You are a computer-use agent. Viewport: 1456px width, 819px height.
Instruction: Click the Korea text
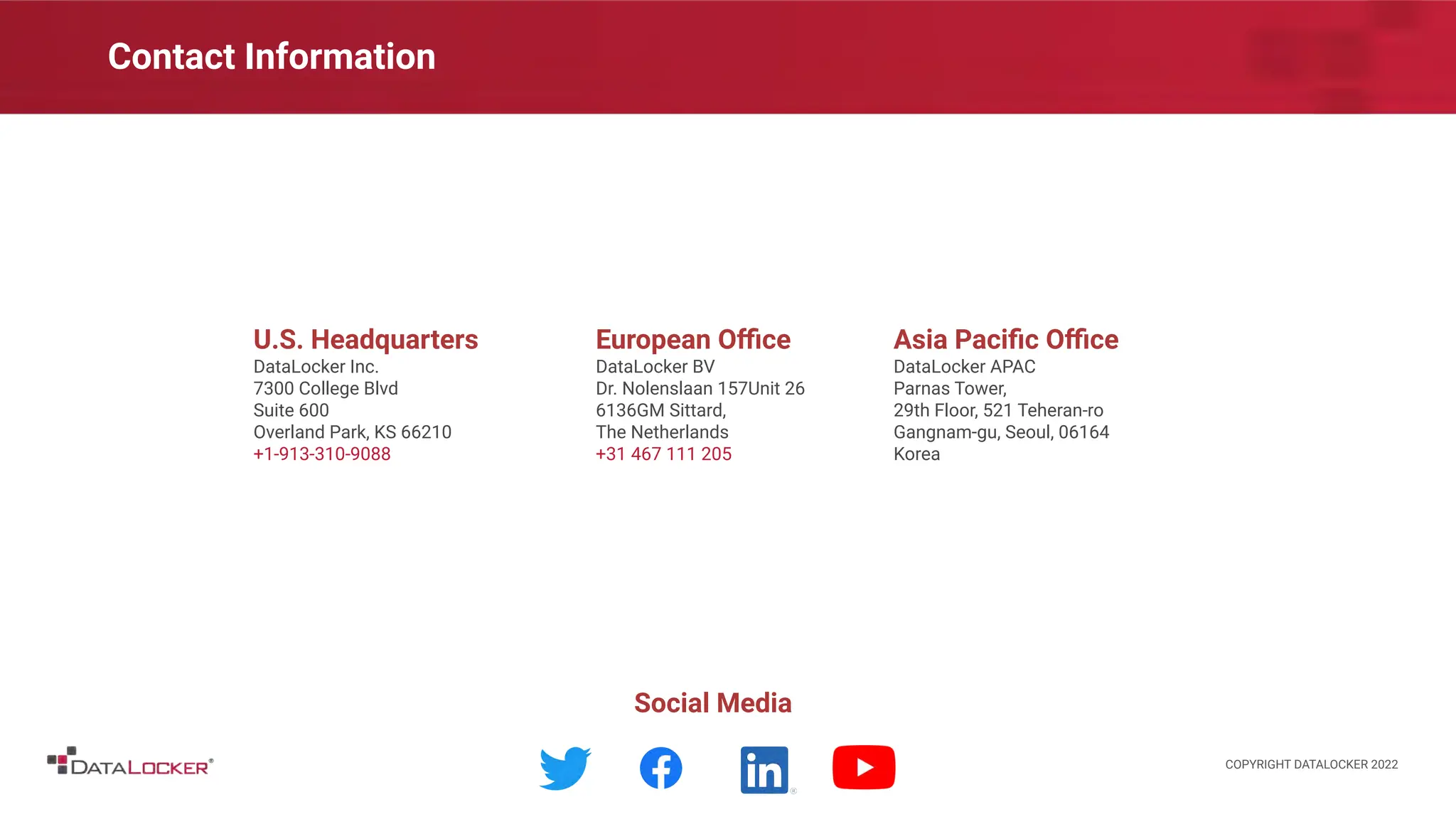916,454
